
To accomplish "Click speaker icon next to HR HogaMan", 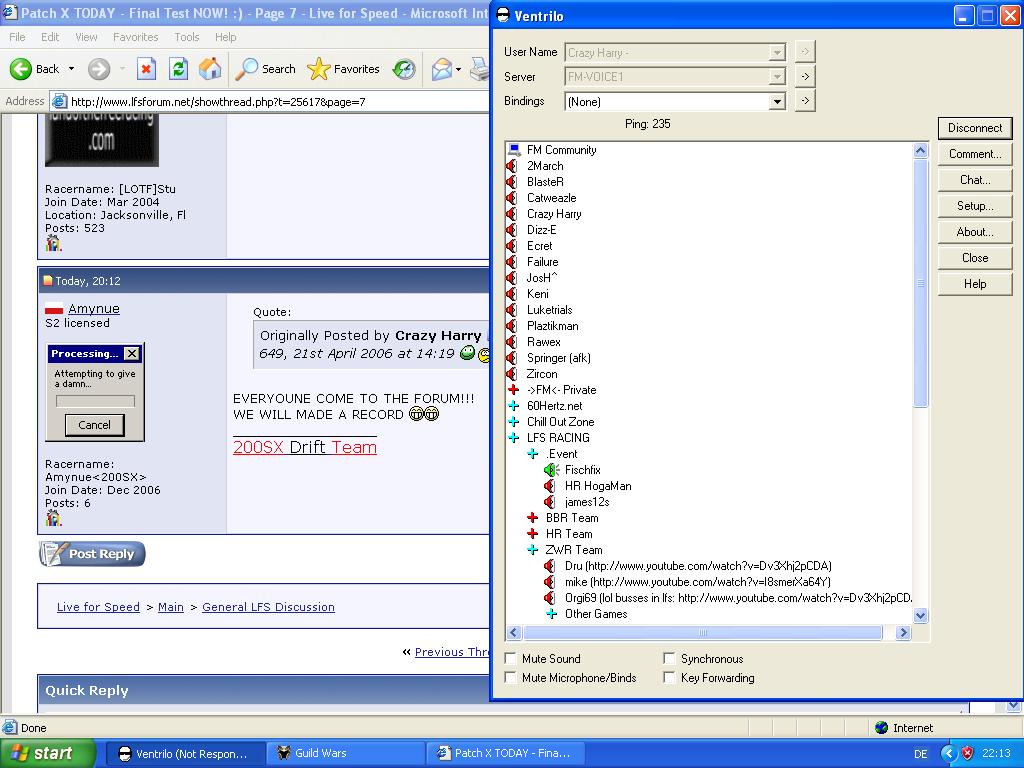I will click(550, 486).
